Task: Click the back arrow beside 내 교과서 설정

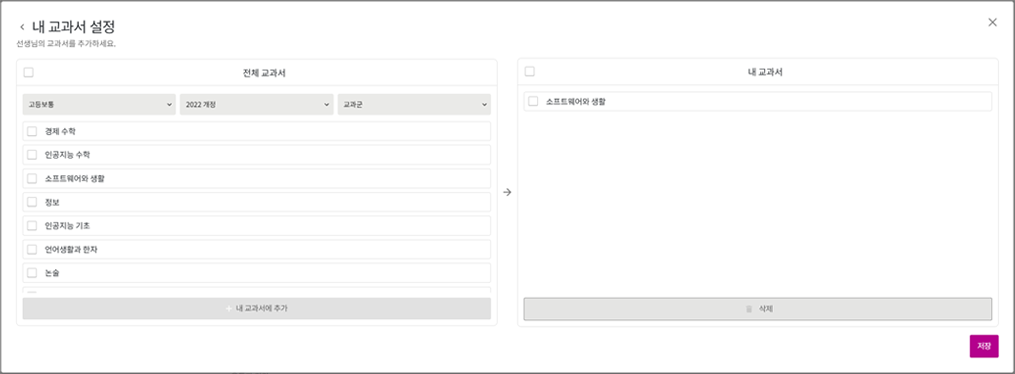Action: 22,27
